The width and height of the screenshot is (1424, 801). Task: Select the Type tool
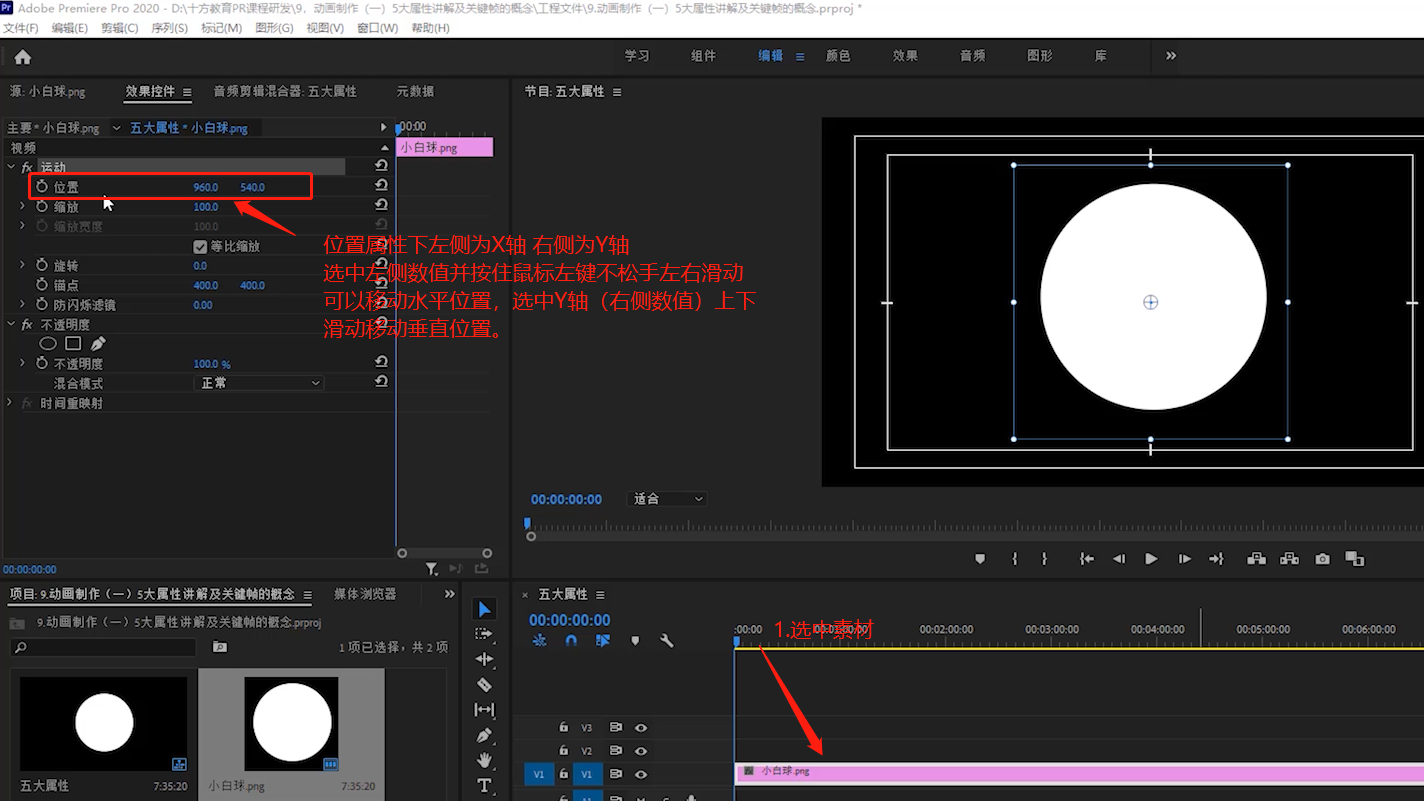[485, 785]
